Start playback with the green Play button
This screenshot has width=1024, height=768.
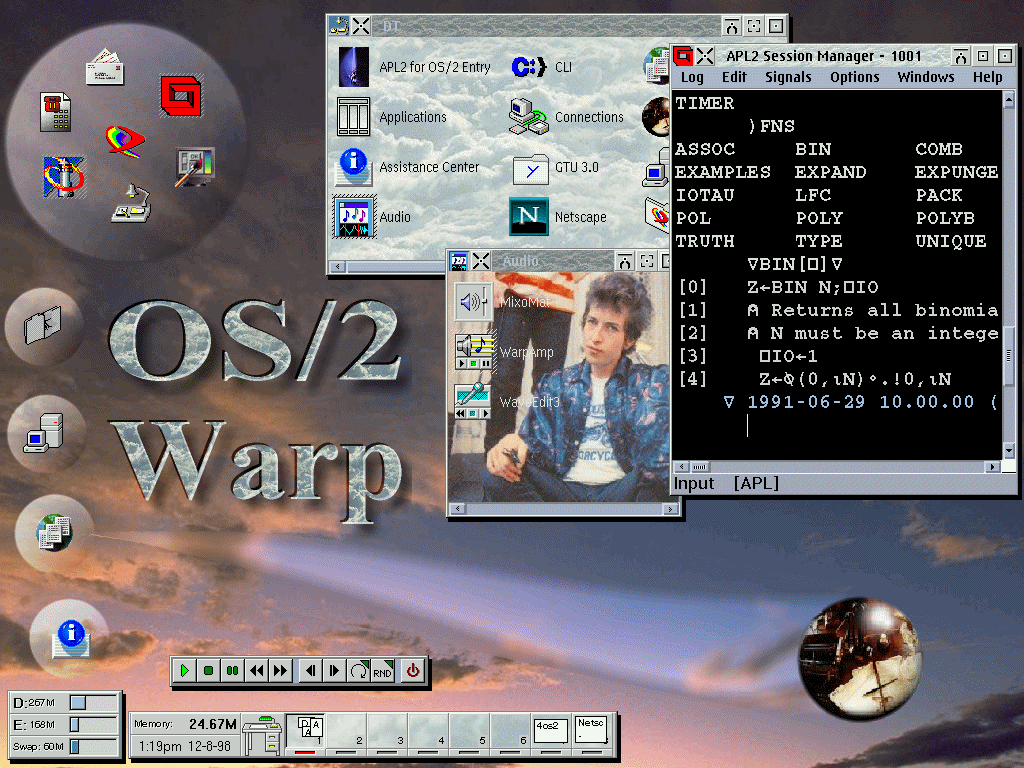tap(185, 671)
